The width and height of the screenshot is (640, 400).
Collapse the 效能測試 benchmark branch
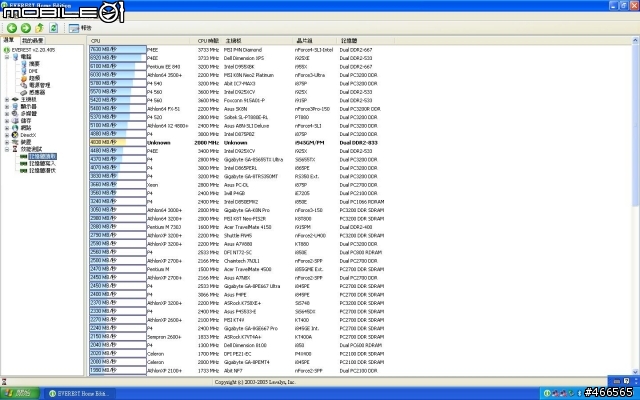7,149
